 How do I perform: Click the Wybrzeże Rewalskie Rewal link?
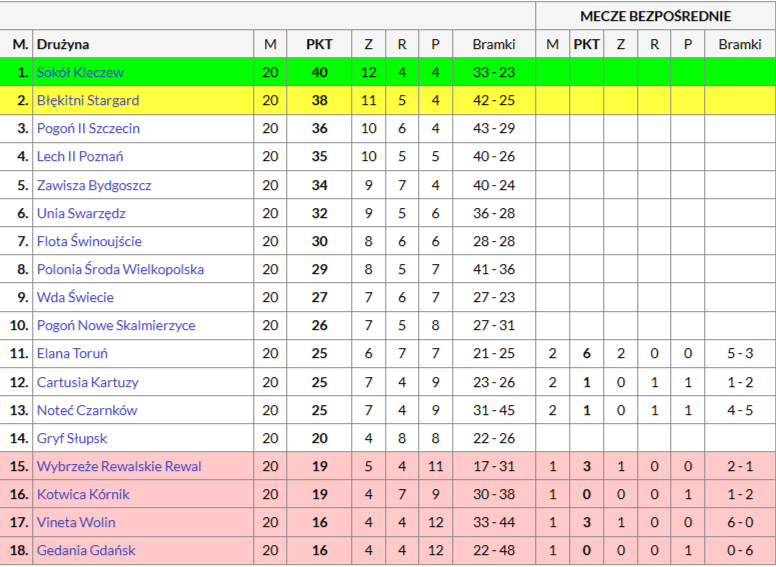click(119, 466)
